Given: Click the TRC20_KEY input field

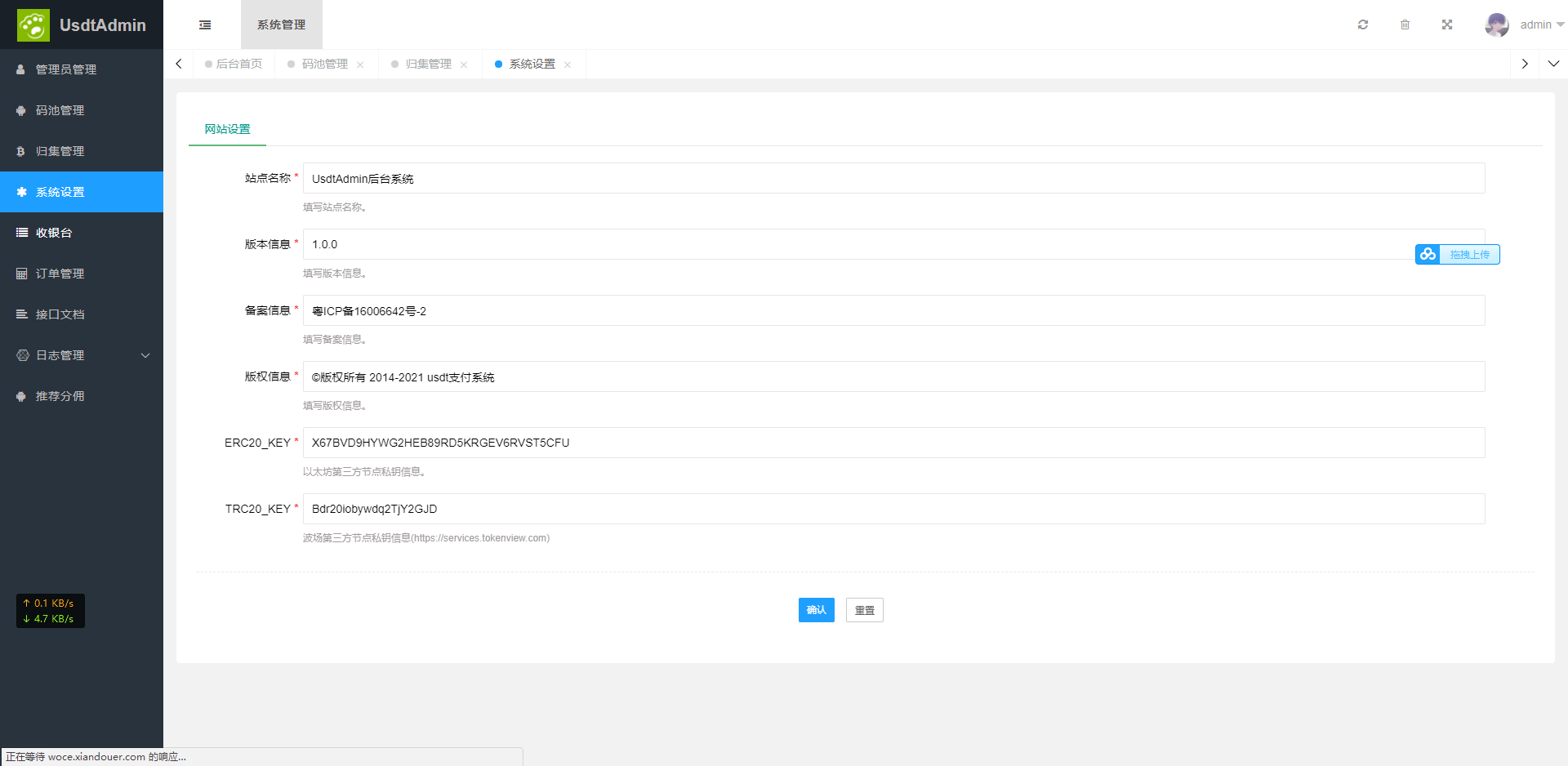Looking at the screenshot, I should (x=893, y=509).
